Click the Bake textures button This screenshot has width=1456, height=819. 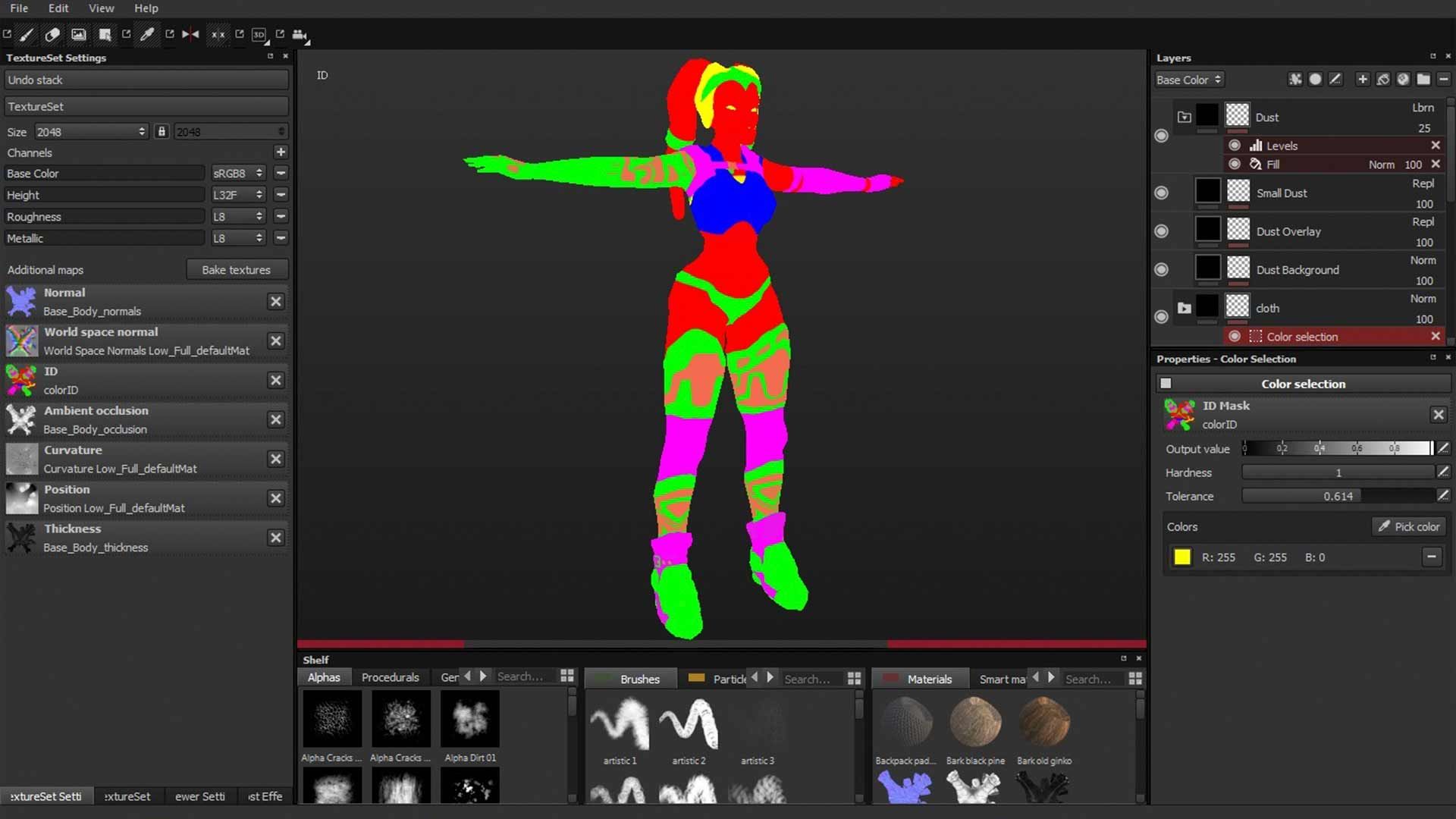coord(236,270)
